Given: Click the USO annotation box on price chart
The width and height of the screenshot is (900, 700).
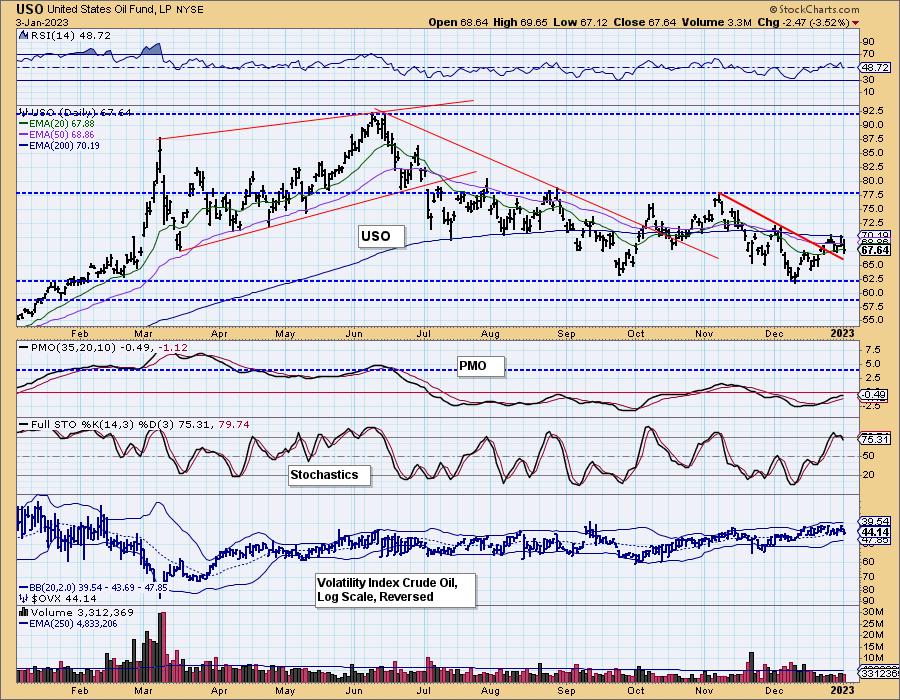Looking at the screenshot, I should tap(381, 236).
